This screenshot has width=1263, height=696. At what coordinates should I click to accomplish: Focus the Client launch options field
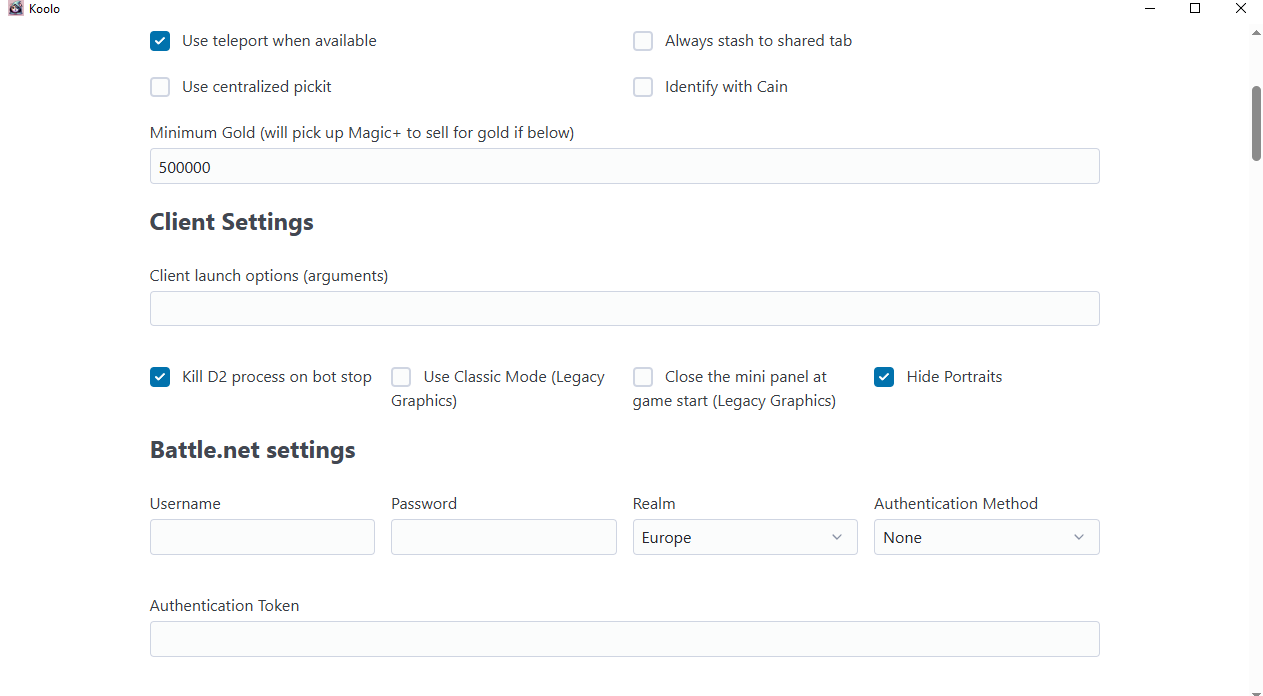pos(624,309)
